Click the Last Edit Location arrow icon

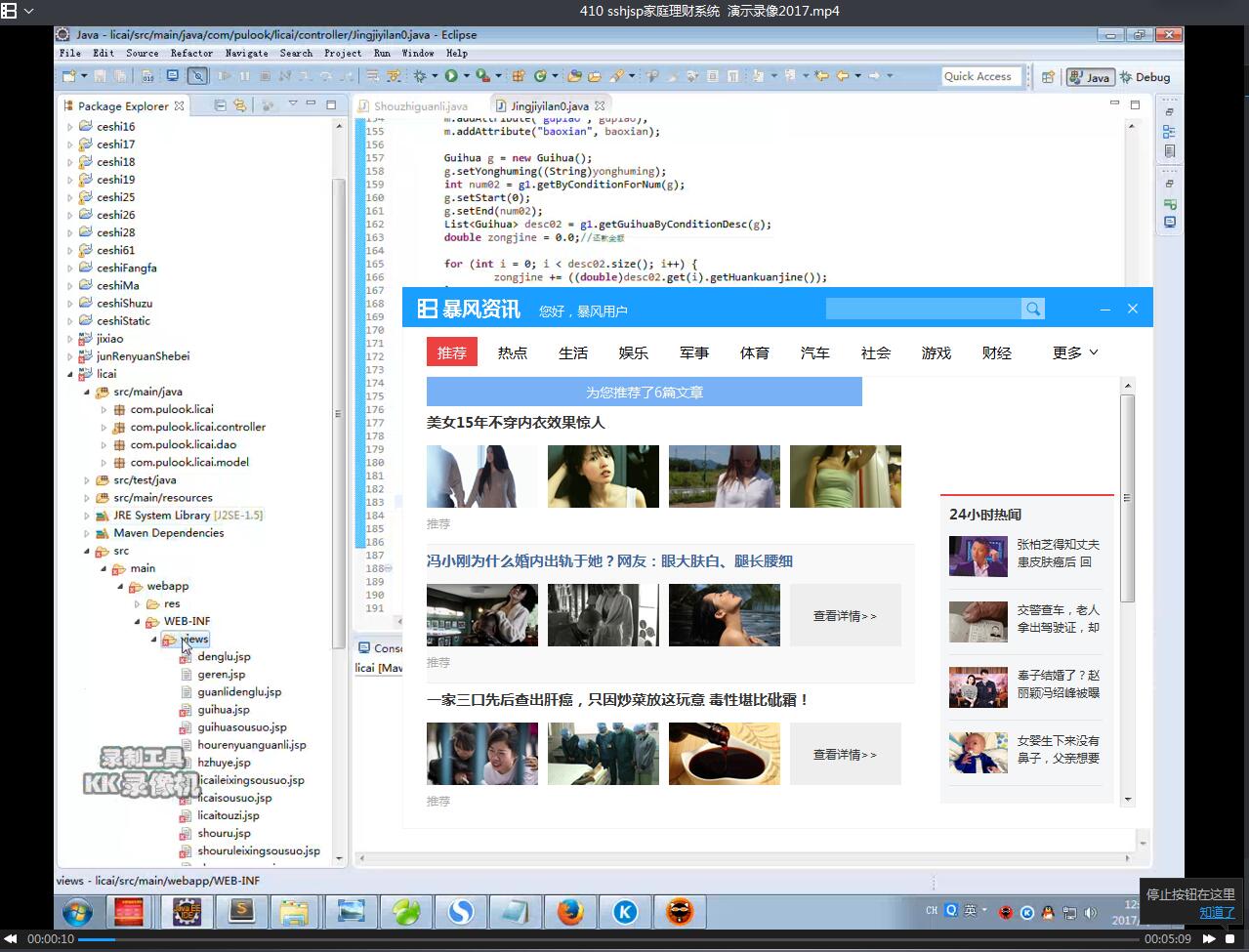click(821, 76)
